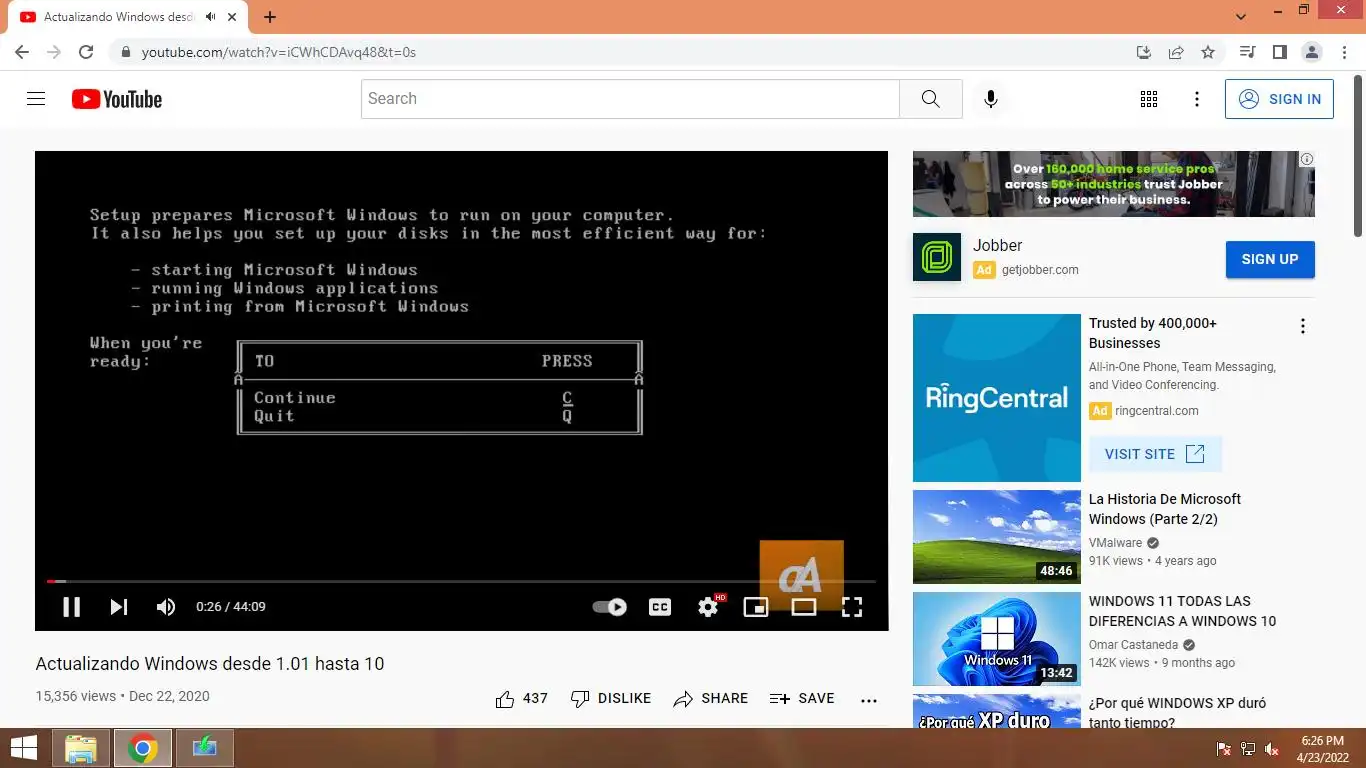Viewport: 1366px width, 768px height.
Task: Mute the video player volume
Action: tap(166, 607)
